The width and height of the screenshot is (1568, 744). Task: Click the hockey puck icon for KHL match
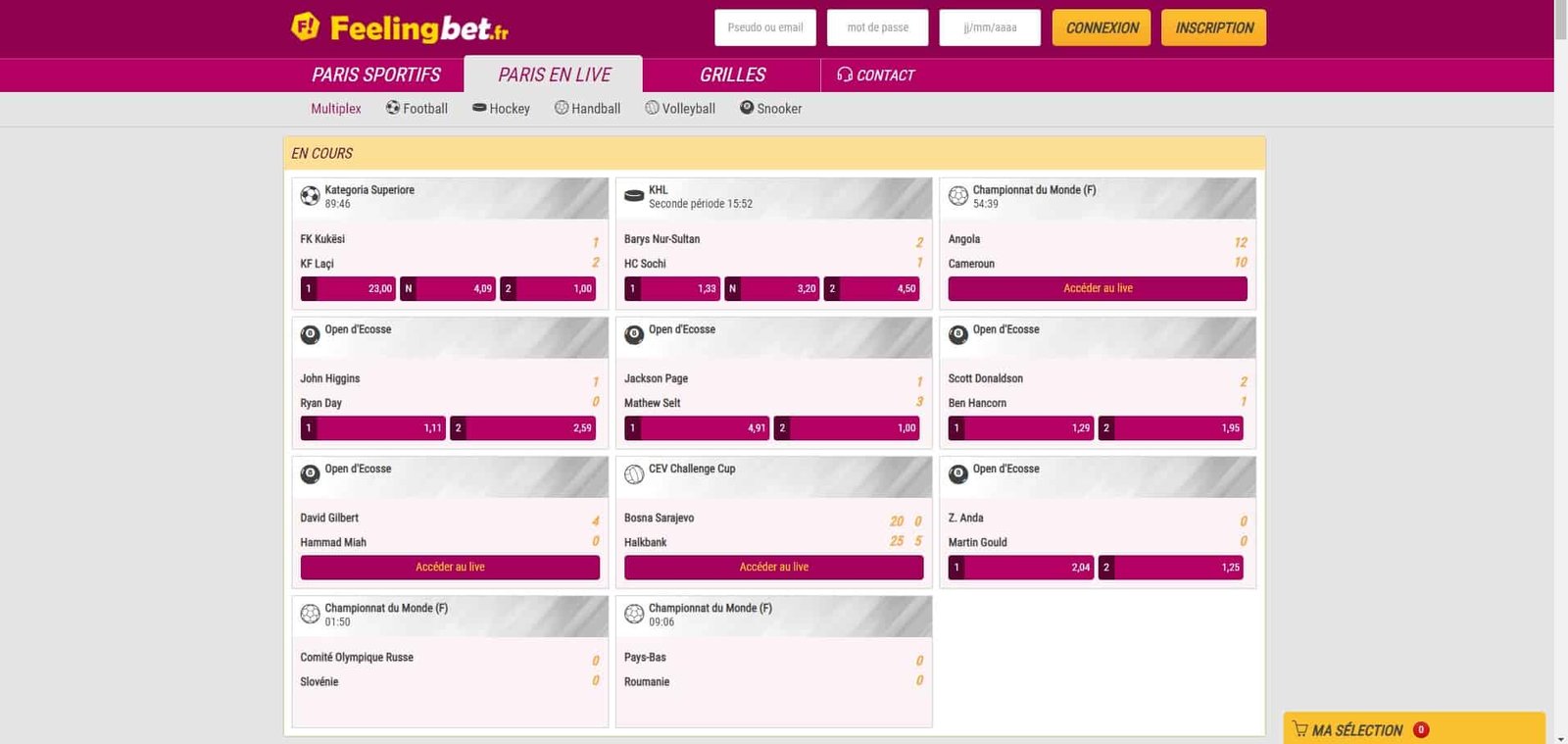(634, 196)
